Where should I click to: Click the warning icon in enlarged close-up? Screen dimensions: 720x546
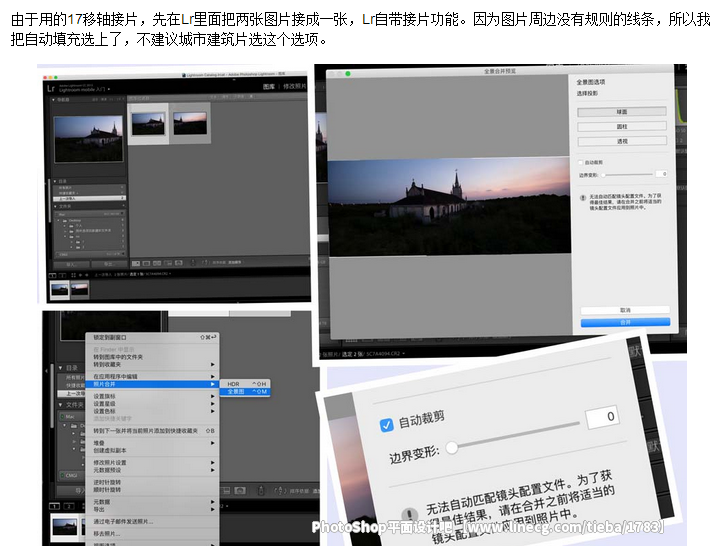tap(409, 515)
